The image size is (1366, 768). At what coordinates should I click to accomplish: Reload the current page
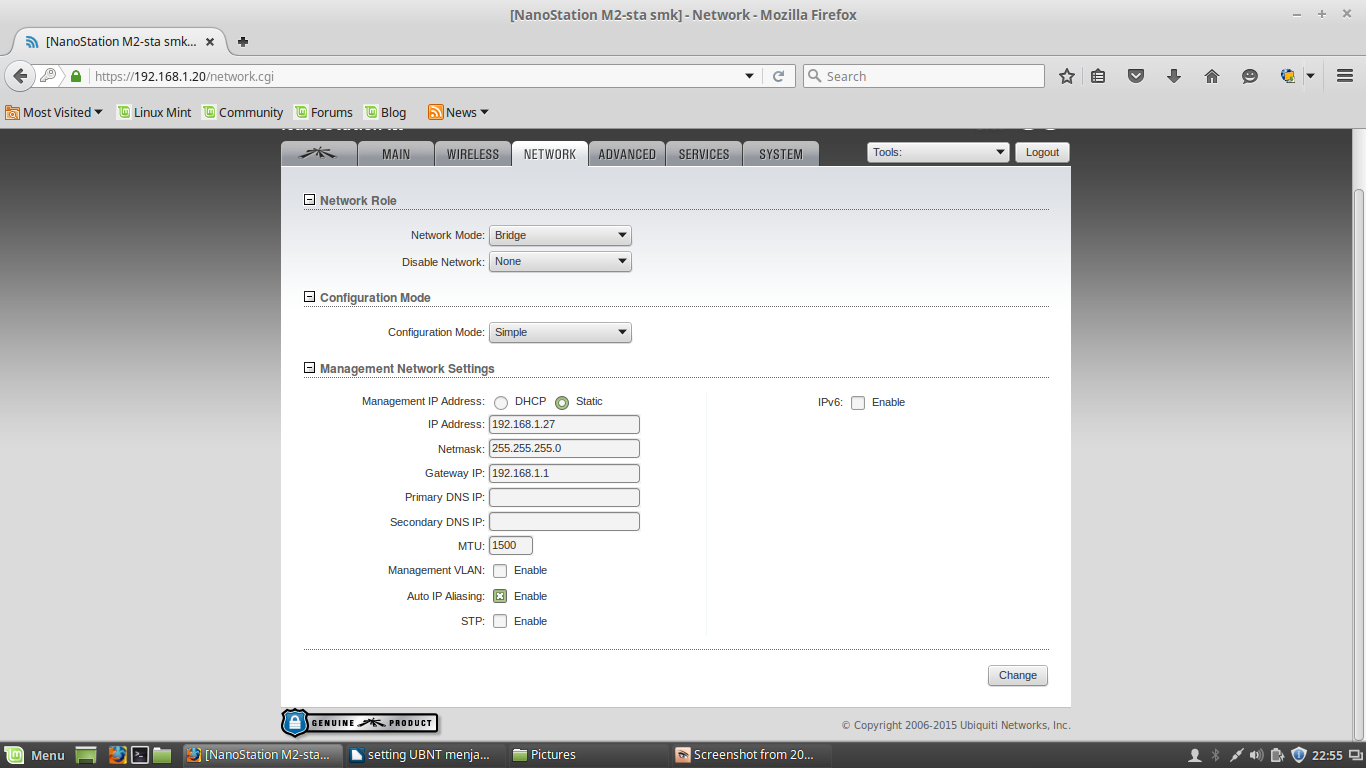(x=778, y=76)
